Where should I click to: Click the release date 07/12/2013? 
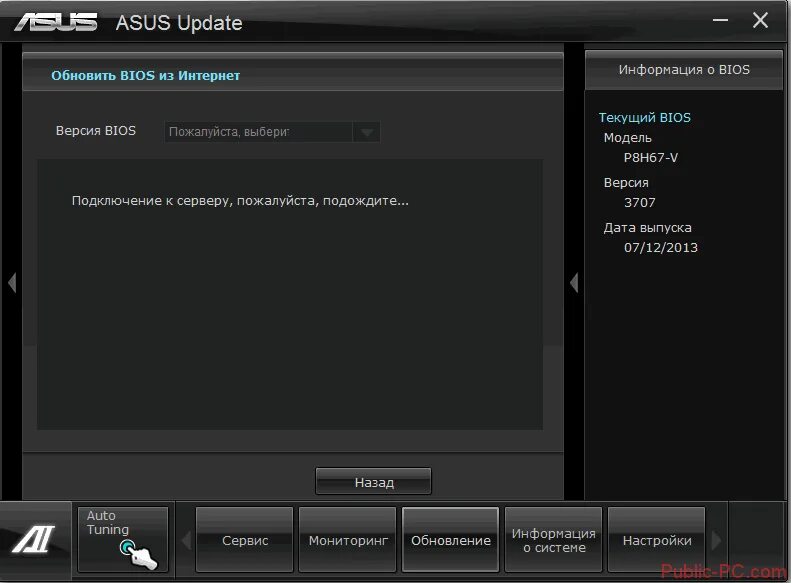pyautogui.click(x=661, y=247)
